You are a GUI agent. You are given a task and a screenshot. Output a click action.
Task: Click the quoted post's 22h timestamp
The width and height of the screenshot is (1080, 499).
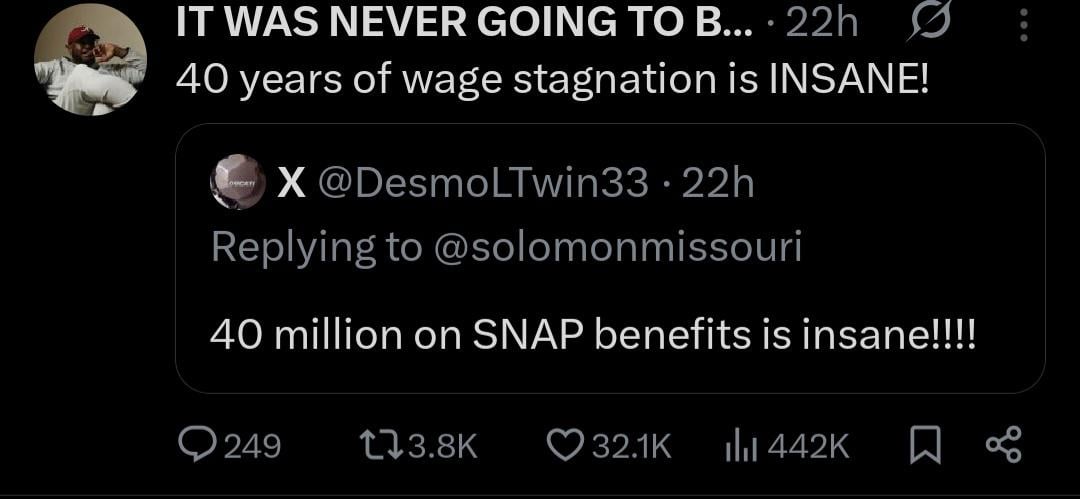[717, 183]
